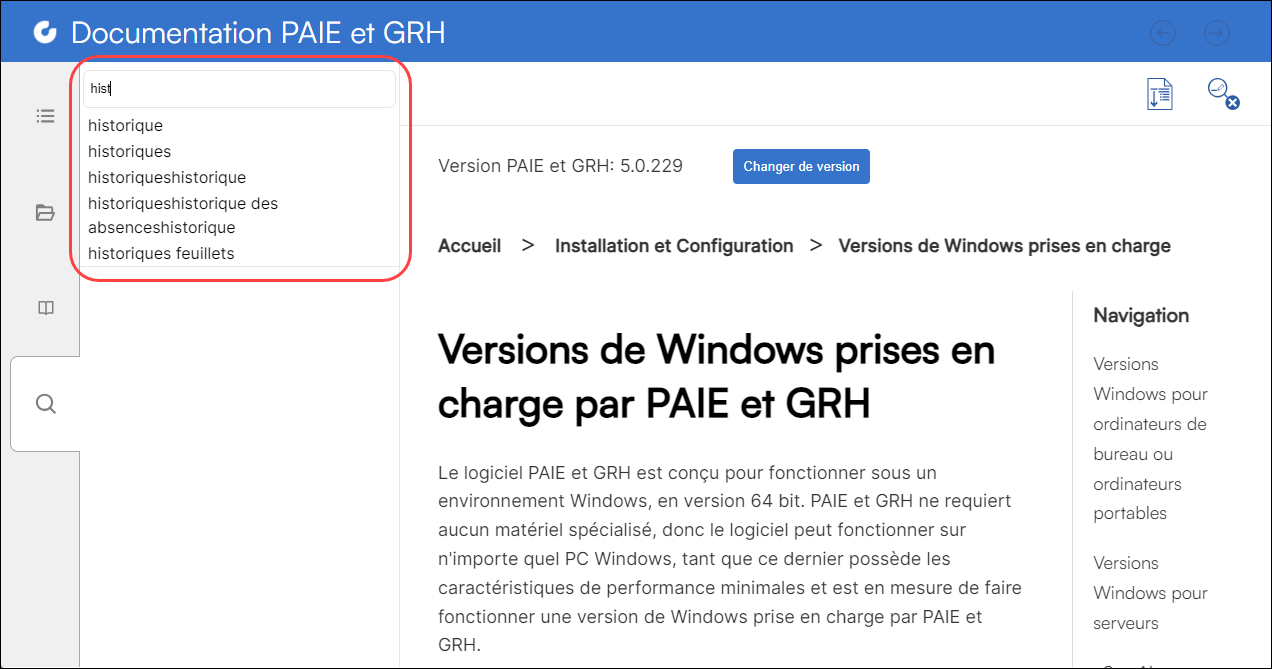1272x669 pixels.
Task: Select the search magnifier sidebar tab
Action: pos(45,404)
